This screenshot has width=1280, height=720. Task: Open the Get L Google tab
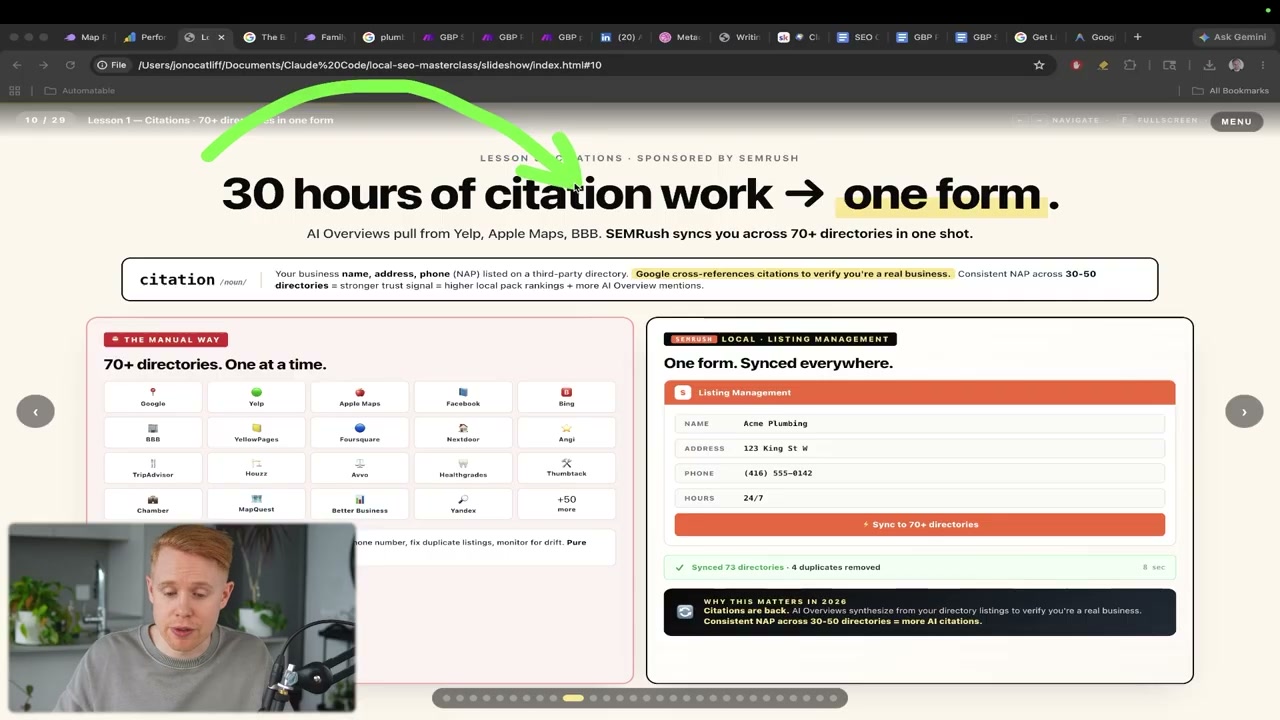point(1035,37)
